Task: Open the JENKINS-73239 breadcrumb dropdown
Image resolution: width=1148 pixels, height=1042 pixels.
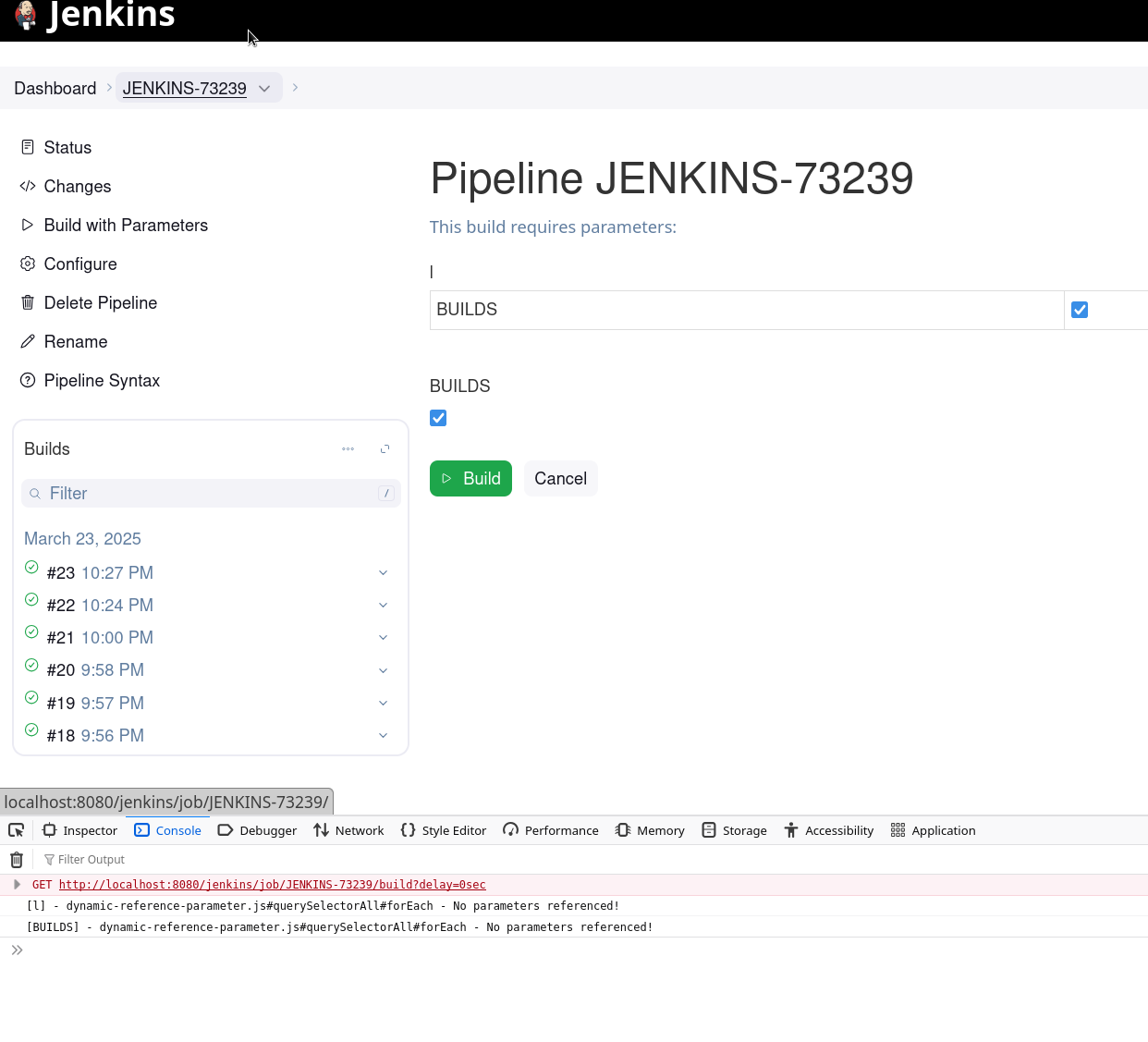Action: click(x=264, y=89)
